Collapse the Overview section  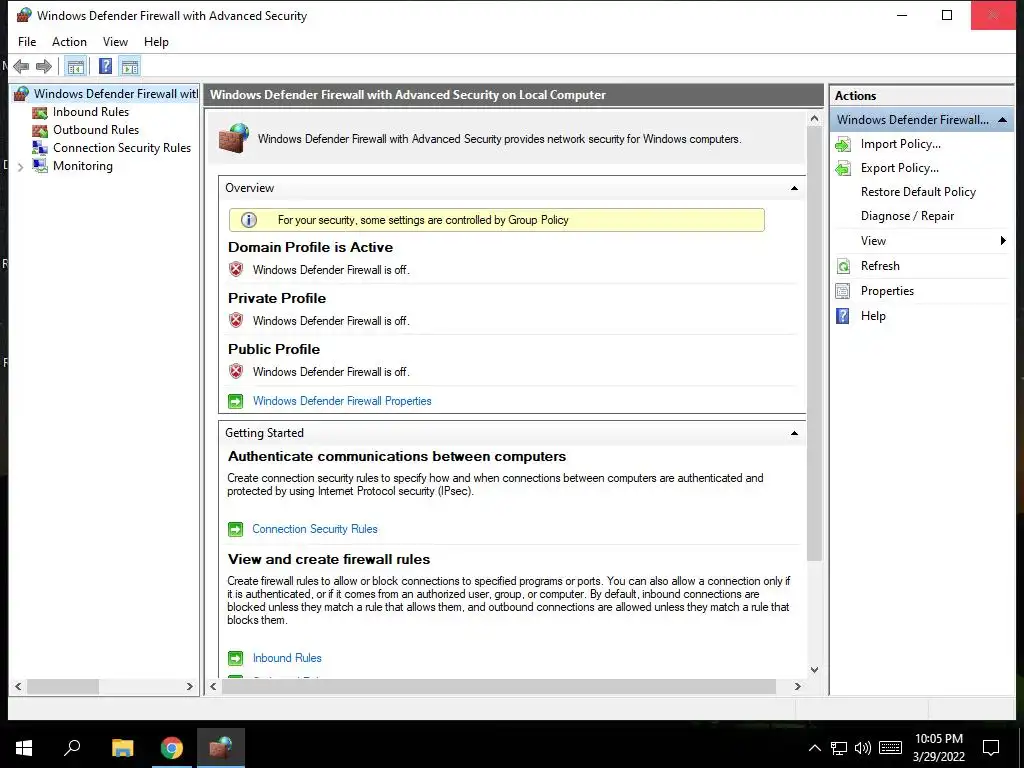[x=794, y=188]
